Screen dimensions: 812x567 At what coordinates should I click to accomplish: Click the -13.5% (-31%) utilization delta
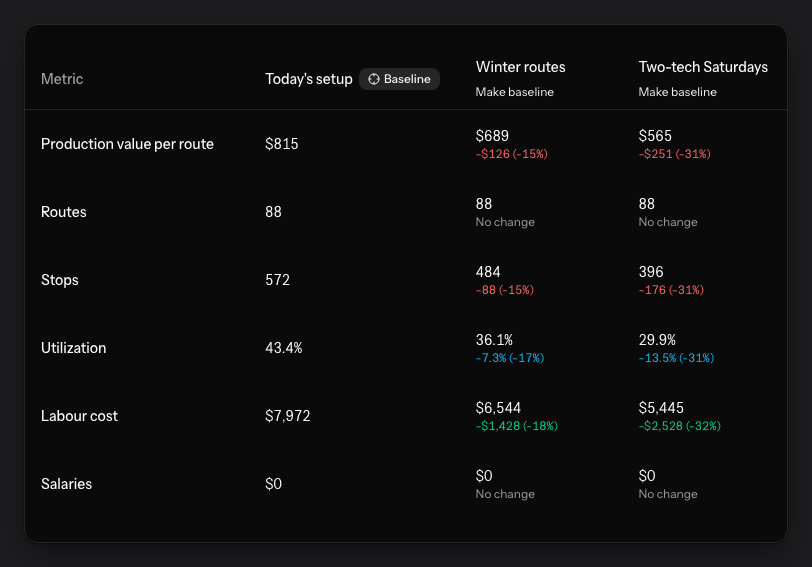tap(676, 358)
